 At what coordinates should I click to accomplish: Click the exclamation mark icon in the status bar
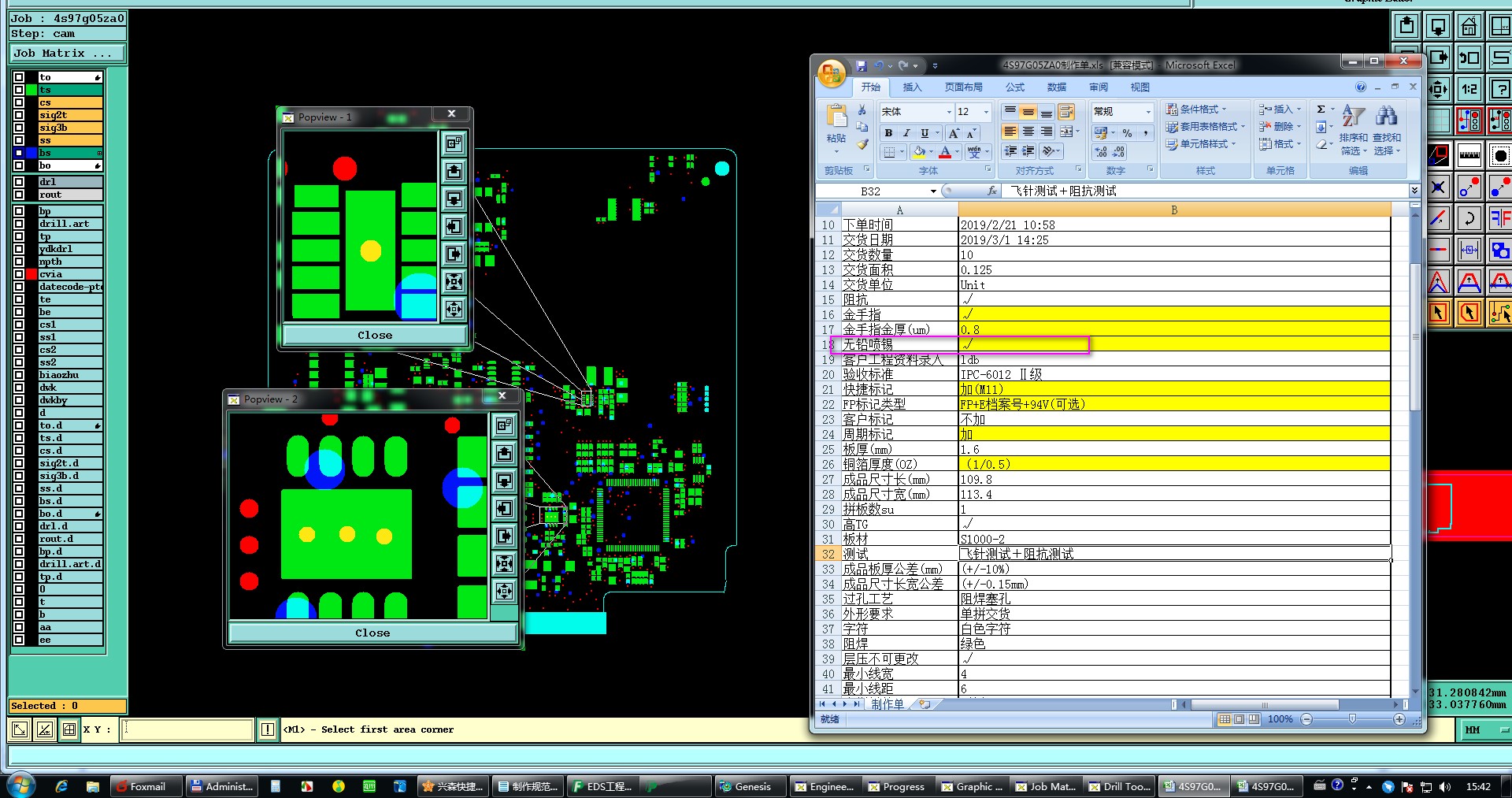point(268,729)
